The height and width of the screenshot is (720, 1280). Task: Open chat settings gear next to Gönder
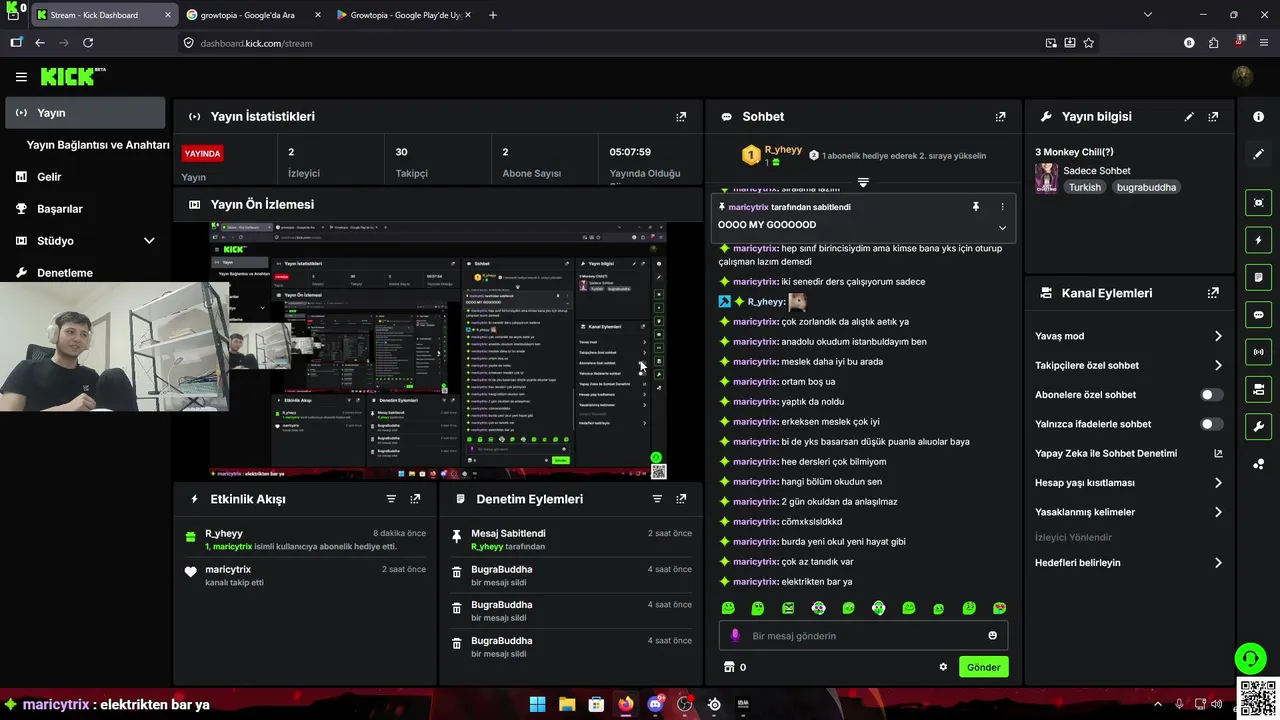(943, 667)
